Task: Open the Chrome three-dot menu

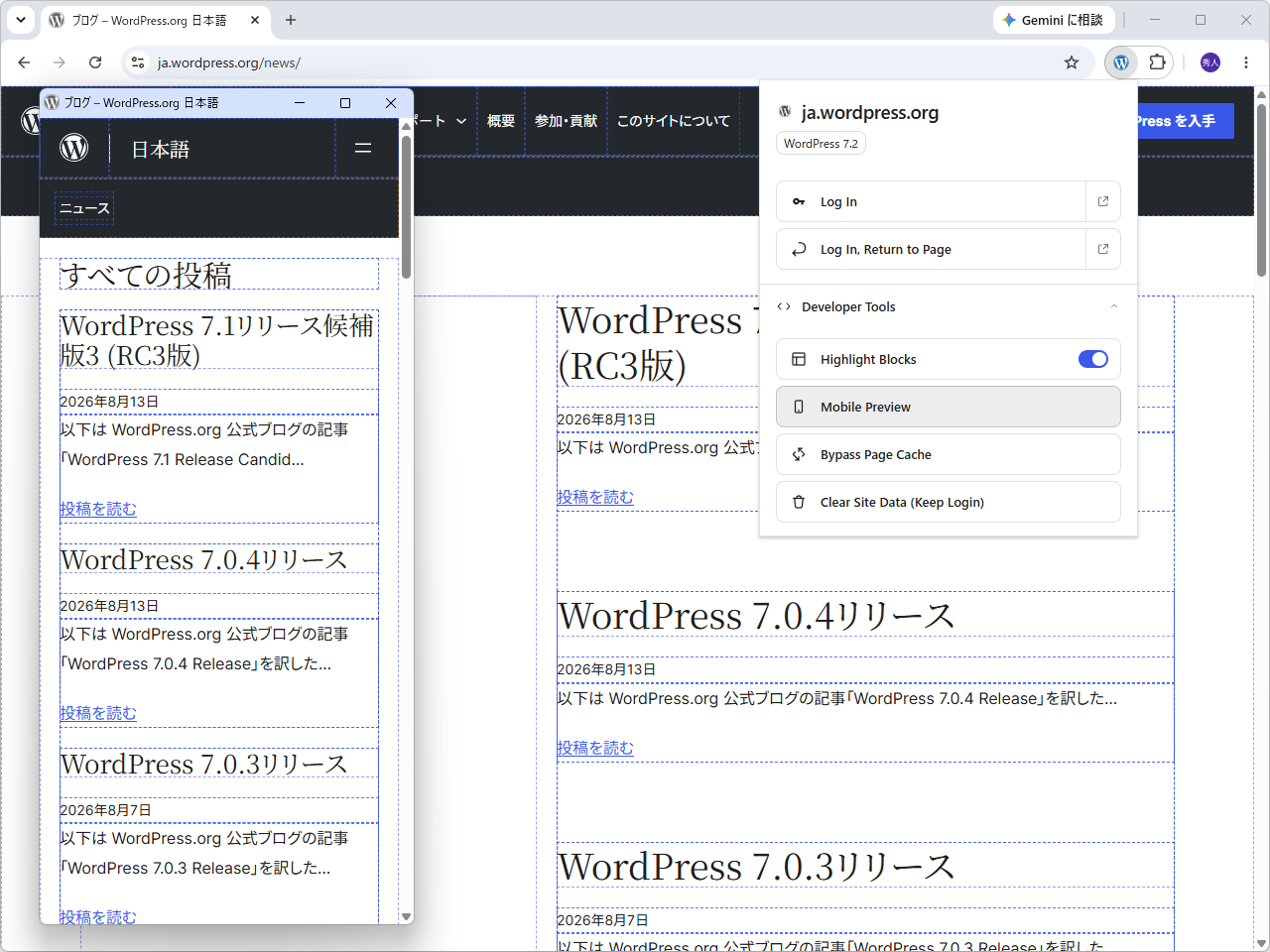Action: tap(1246, 62)
